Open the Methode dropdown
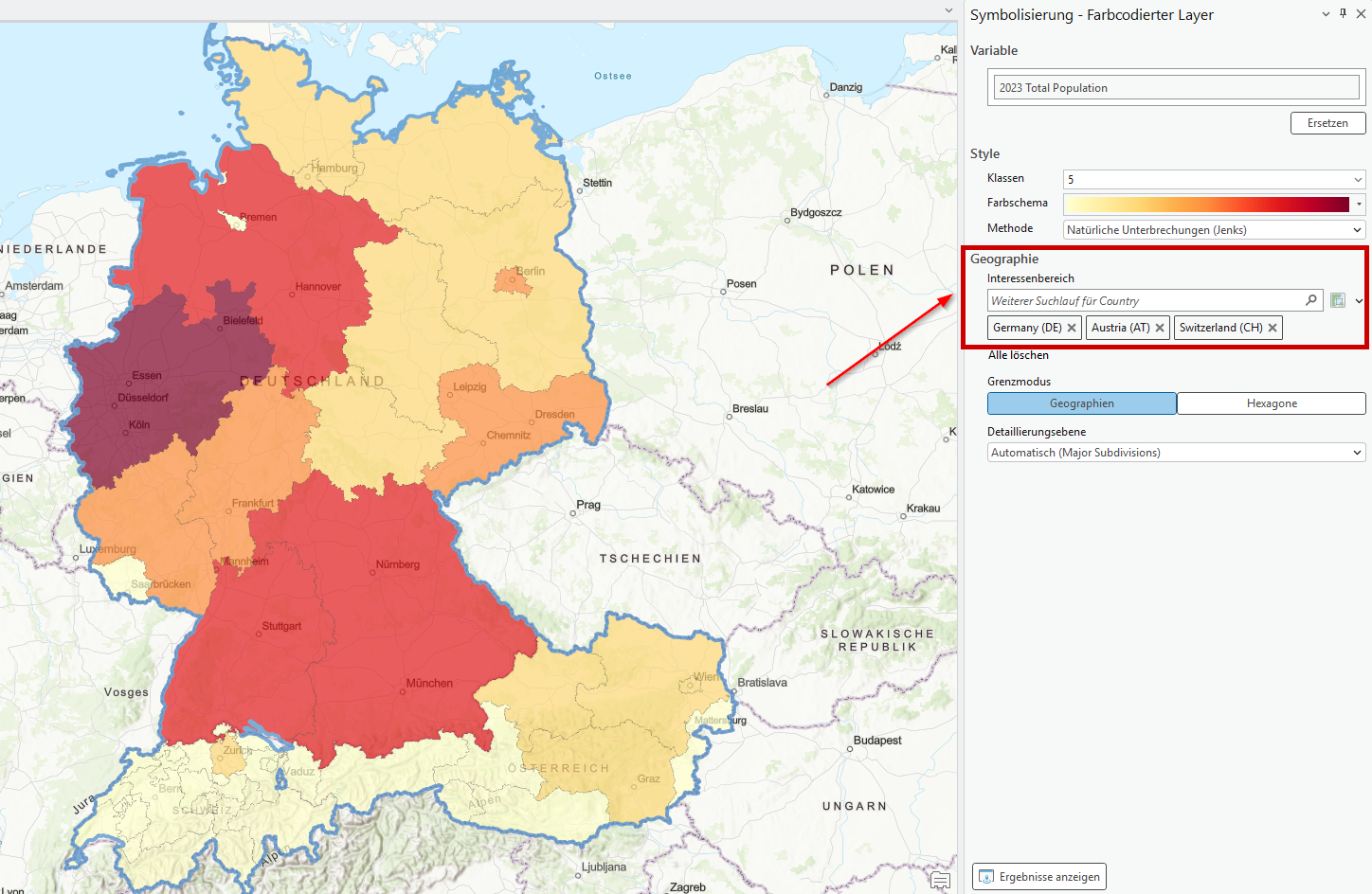 (1214, 229)
